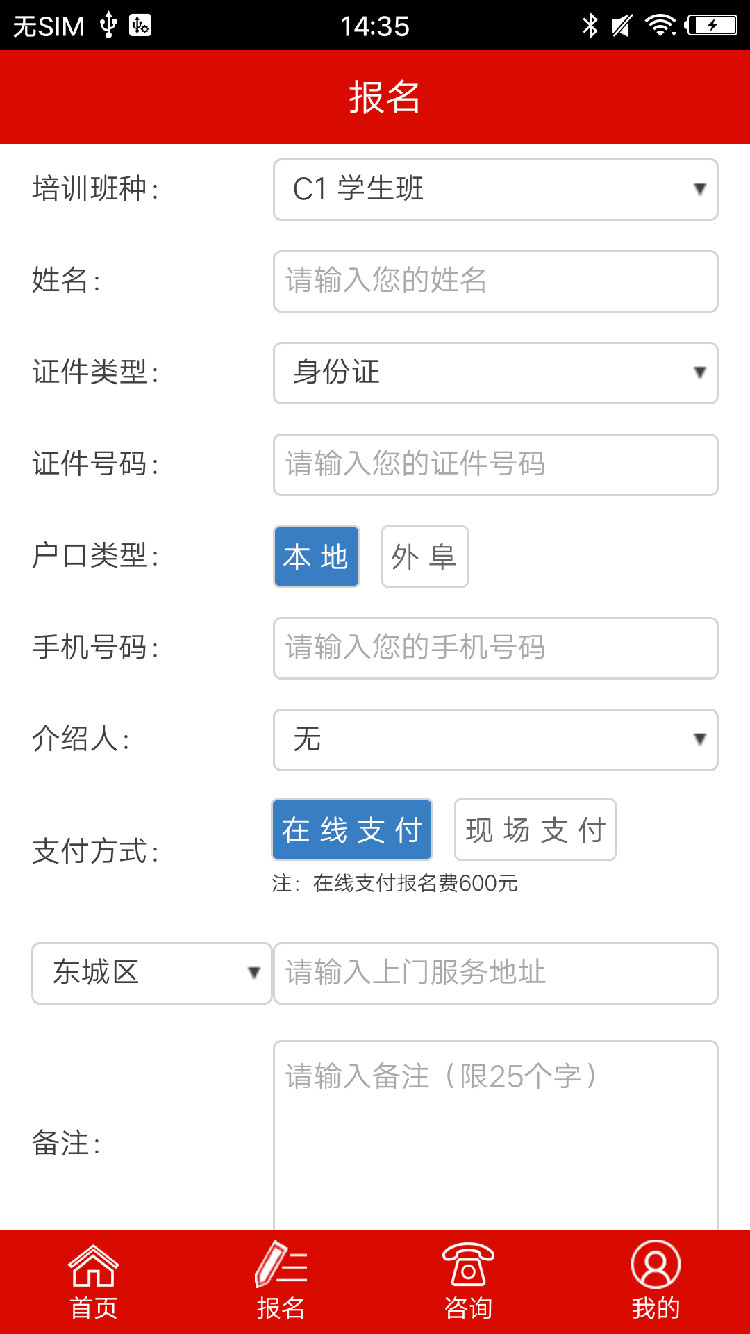Image resolution: width=750 pixels, height=1334 pixels.
Task: Open the 证件类型 dropdown showing 身份证
Action: (496, 373)
